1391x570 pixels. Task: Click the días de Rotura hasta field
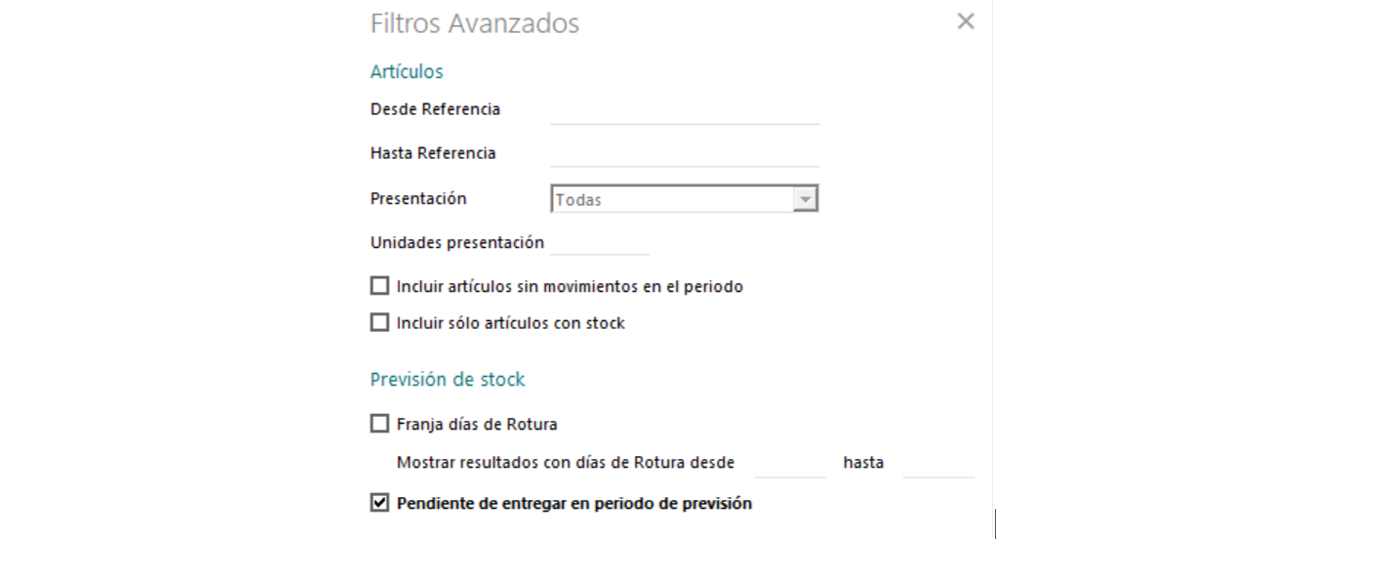(x=937, y=464)
